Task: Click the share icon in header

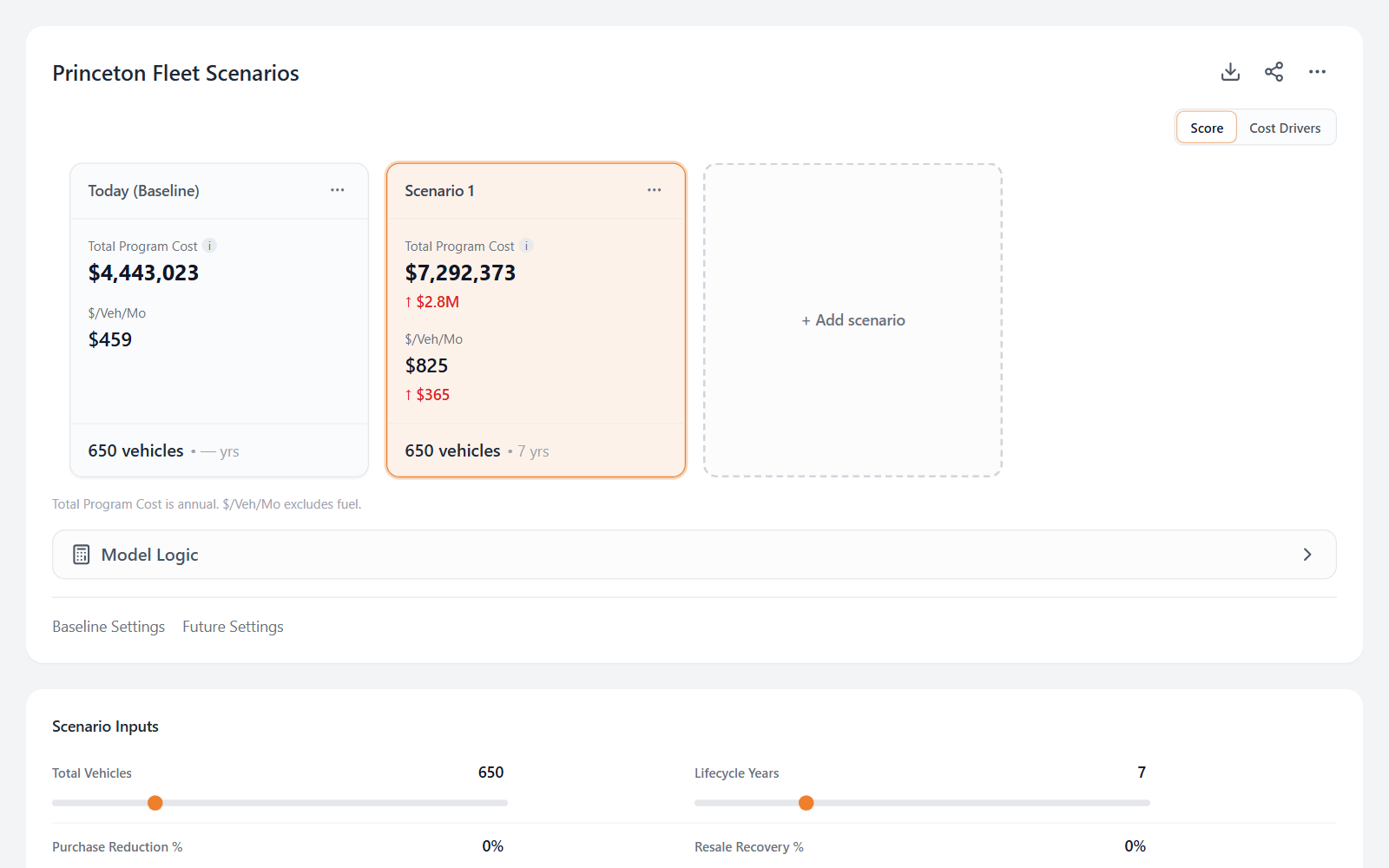Action: click(1274, 72)
